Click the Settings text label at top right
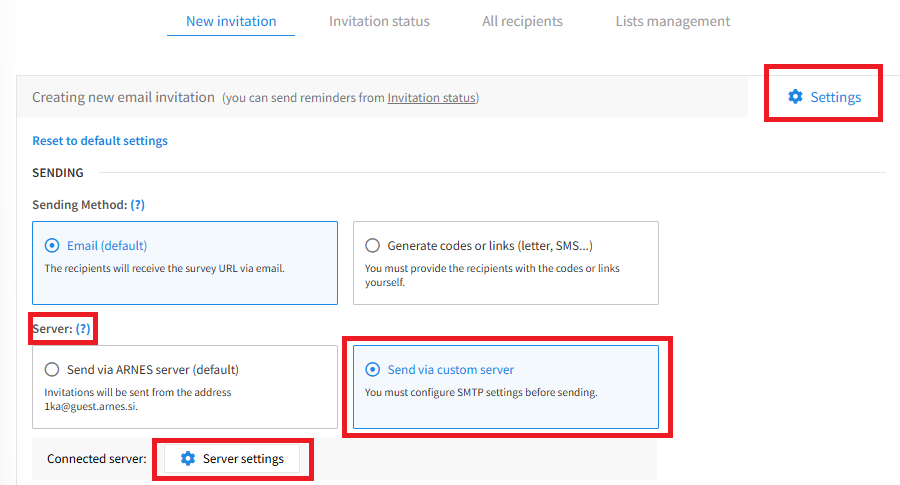The height and width of the screenshot is (485, 900). point(835,97)
